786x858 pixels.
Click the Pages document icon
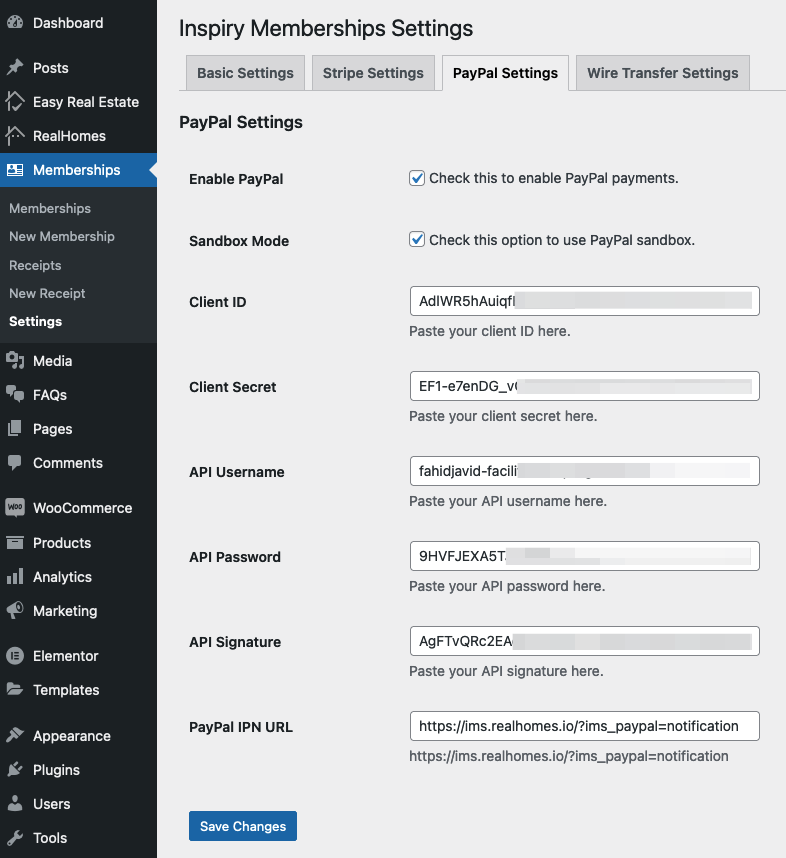tap(15, 428)
